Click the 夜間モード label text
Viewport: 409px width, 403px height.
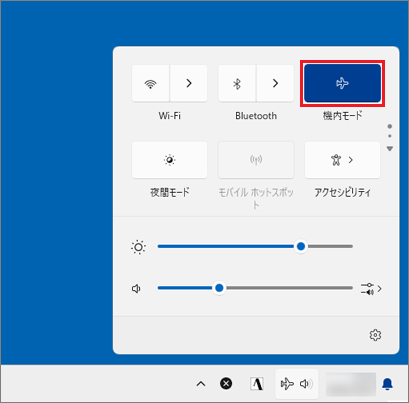(170, 192)
